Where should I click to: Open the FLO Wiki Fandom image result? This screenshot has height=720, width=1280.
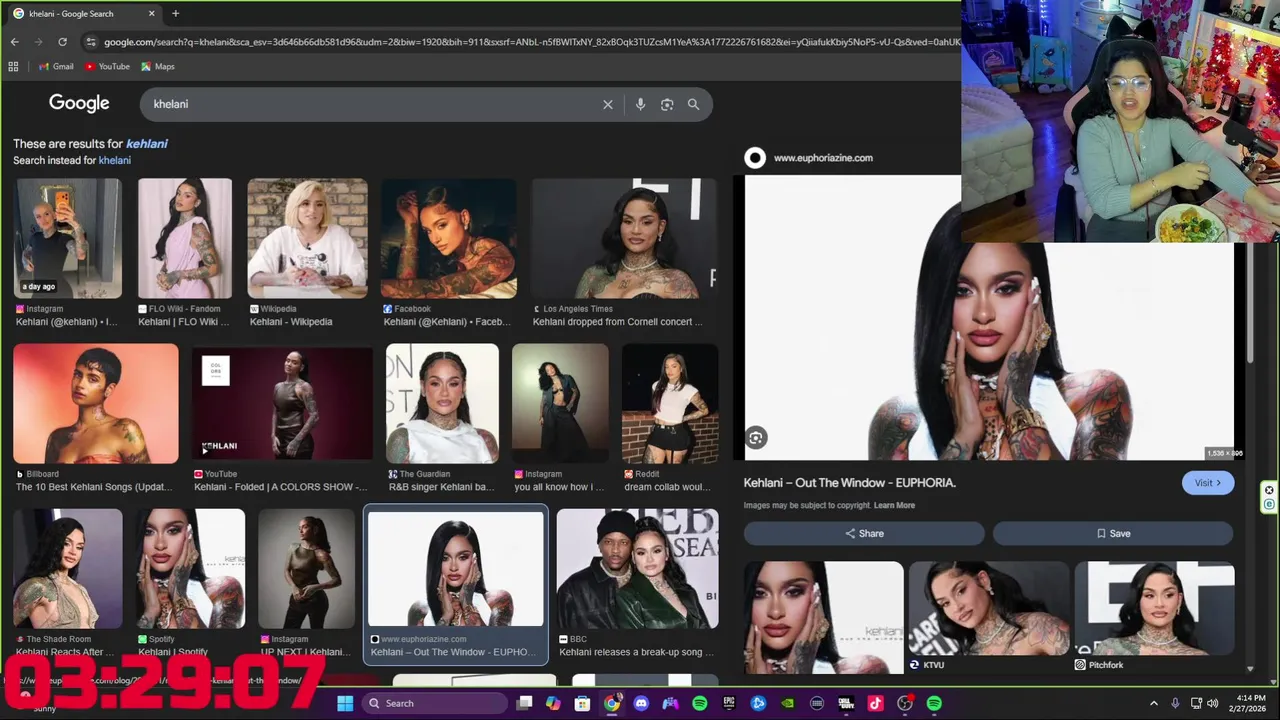(x=185, y=238)
